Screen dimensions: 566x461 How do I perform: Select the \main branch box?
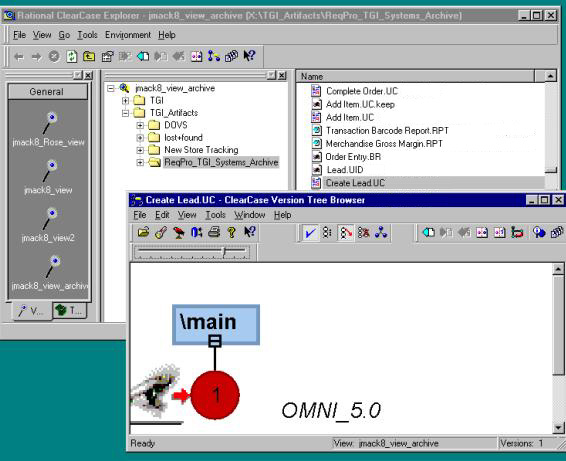pyautogui.click(x=216, y=325)
